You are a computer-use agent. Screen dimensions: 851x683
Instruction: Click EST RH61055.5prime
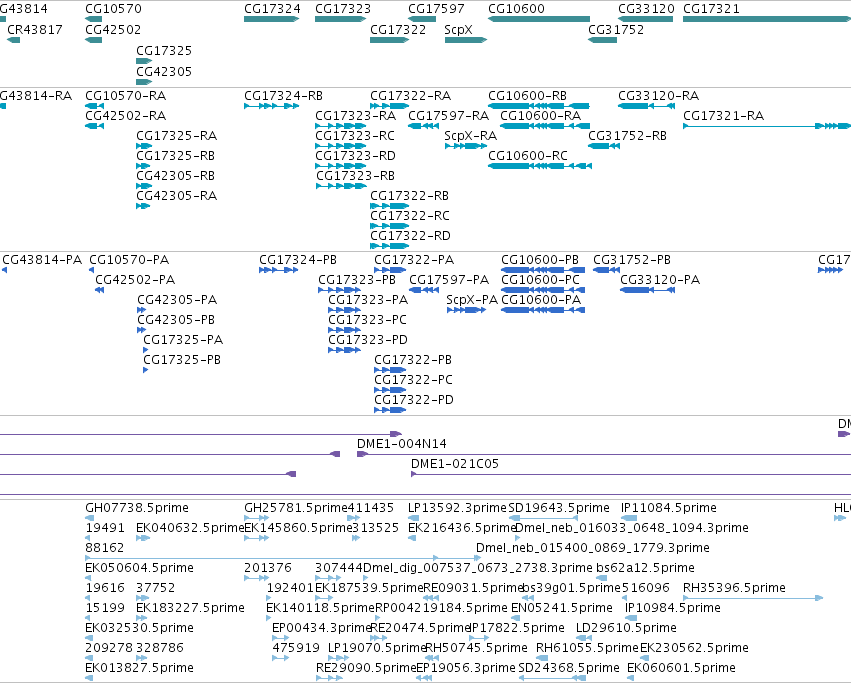[x=540, y=658]
